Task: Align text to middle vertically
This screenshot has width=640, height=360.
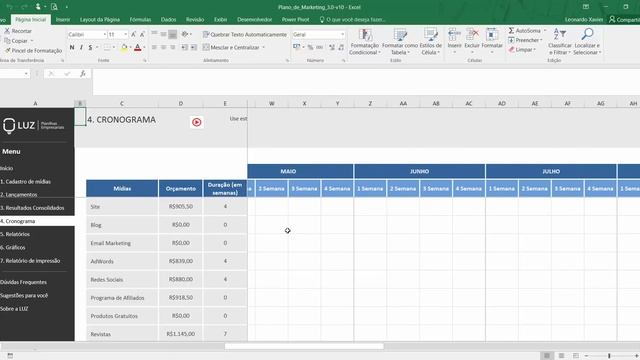Action: (x=163, y=34)
